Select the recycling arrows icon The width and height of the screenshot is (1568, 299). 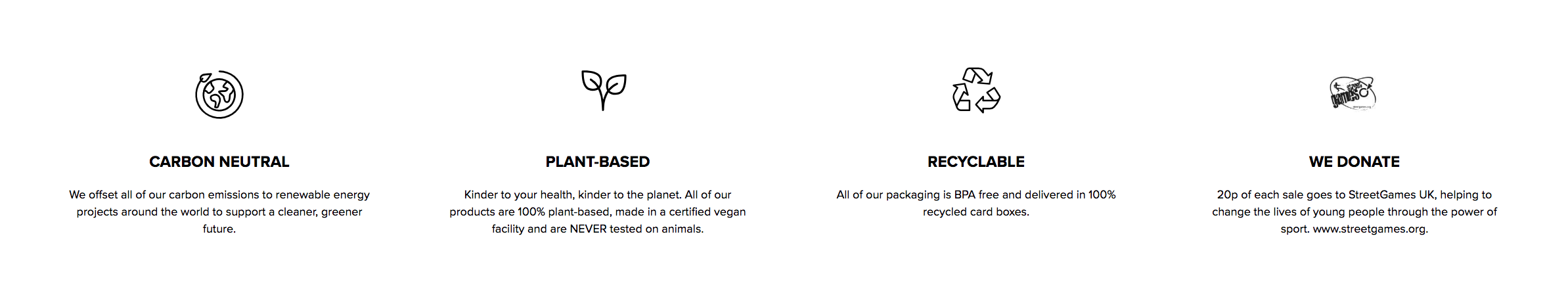tap(976, 90)
